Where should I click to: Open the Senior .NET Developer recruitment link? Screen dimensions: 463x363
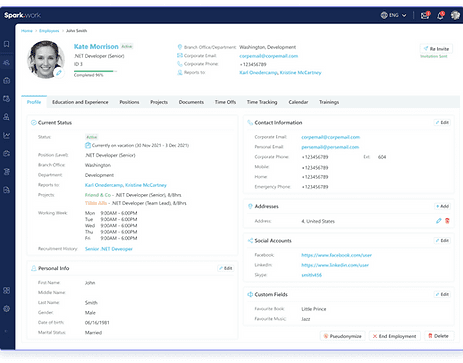[x=109, y=249]
